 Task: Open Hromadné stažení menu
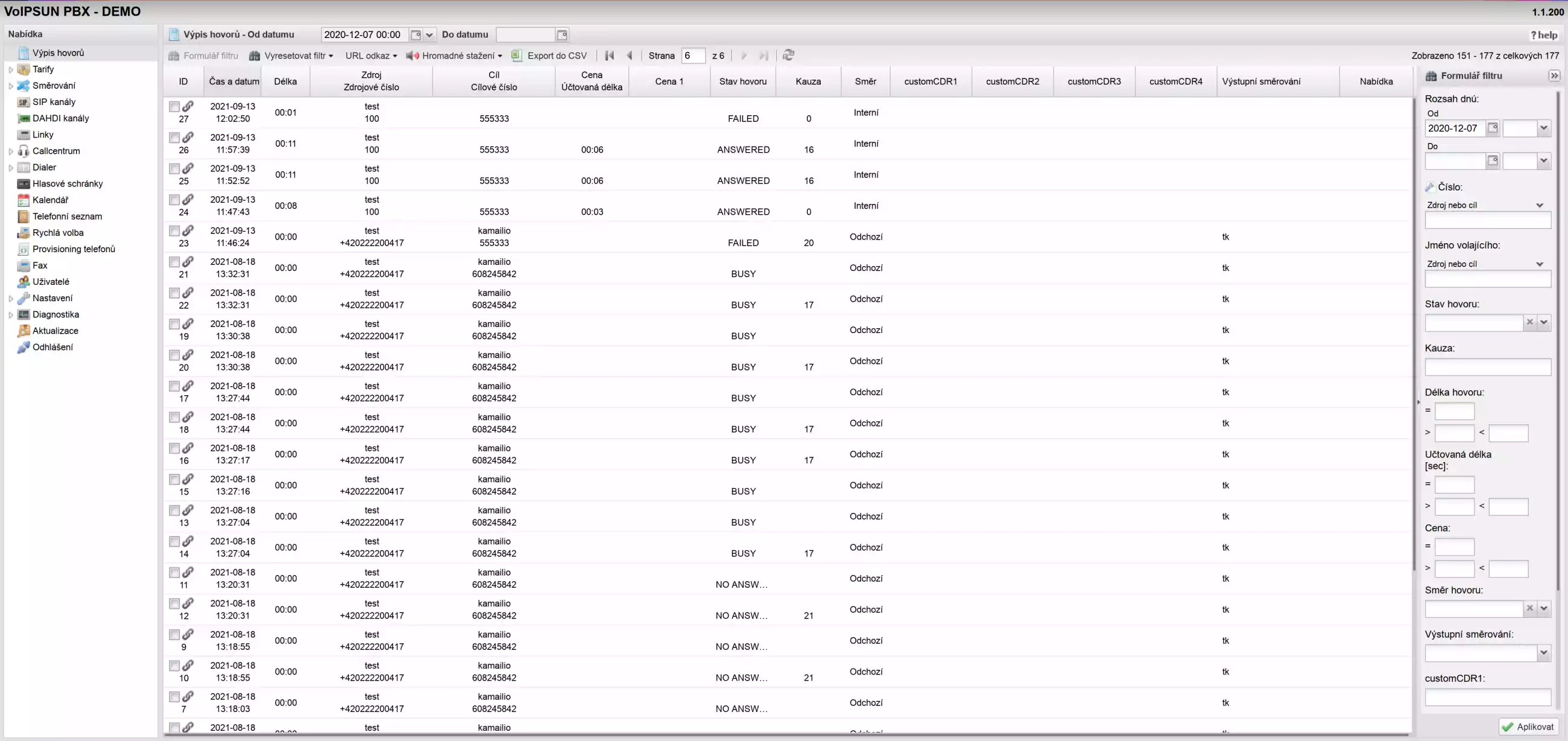(455, 56)
